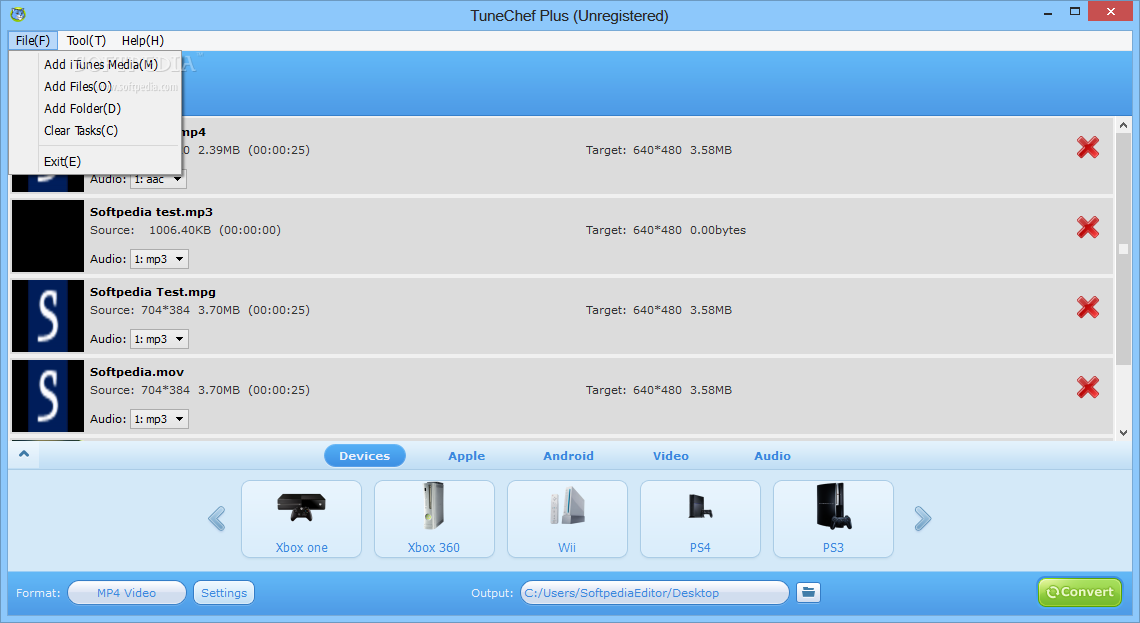Minimize the TuneChef Plus window
The height and width of the screenshot is (623, 1140).
click(x=1048, y=13)
